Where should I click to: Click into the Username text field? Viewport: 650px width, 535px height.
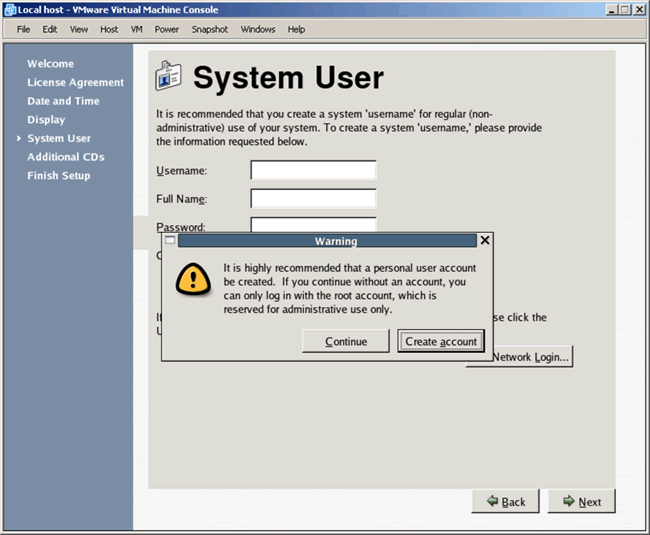(x=313, y=171)
